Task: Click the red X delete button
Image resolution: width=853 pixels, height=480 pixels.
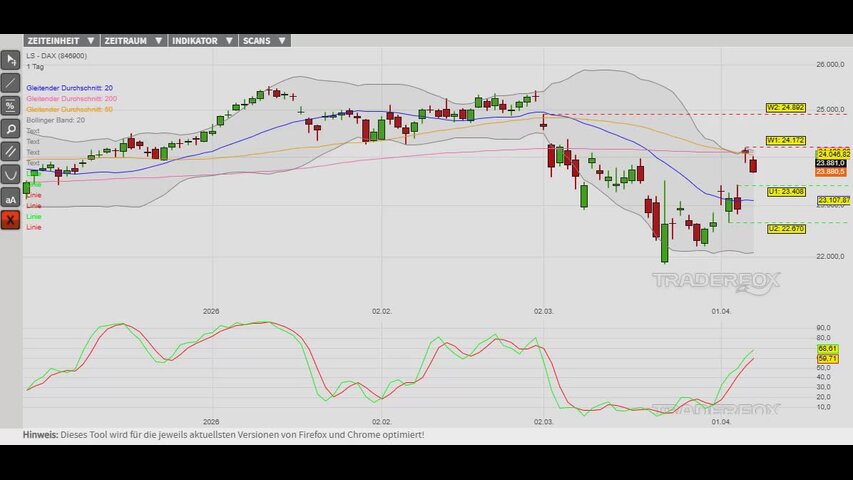Action: [11, 220]
